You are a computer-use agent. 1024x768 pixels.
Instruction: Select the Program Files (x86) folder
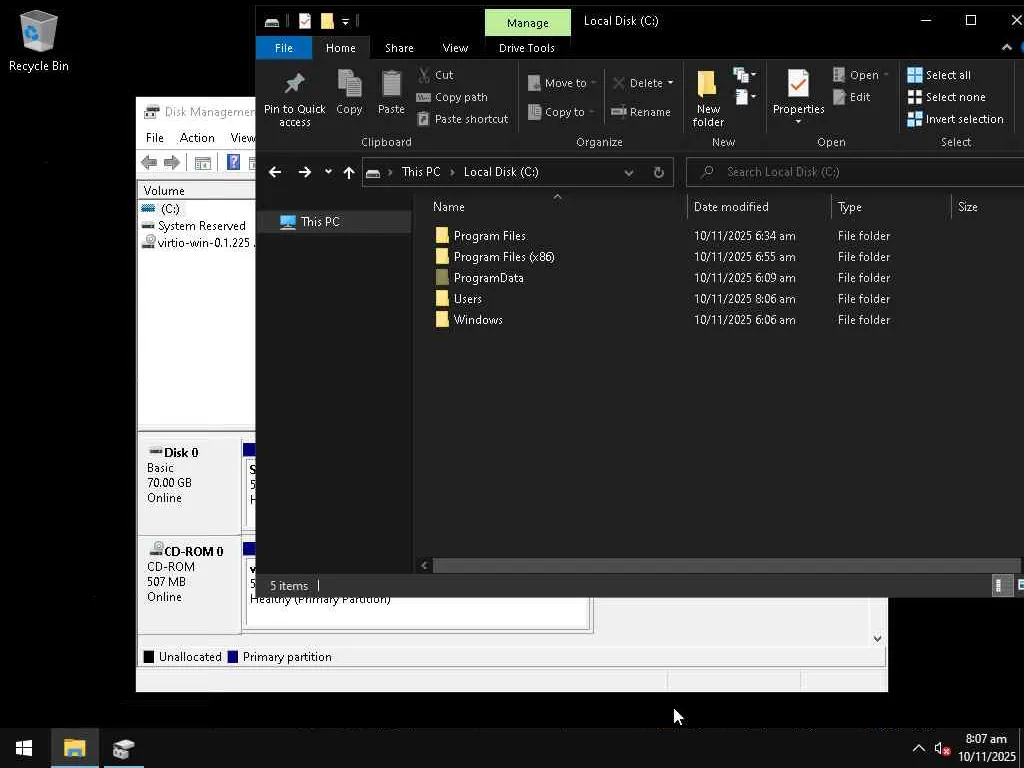pyautogui.click(x=504, y=257)
